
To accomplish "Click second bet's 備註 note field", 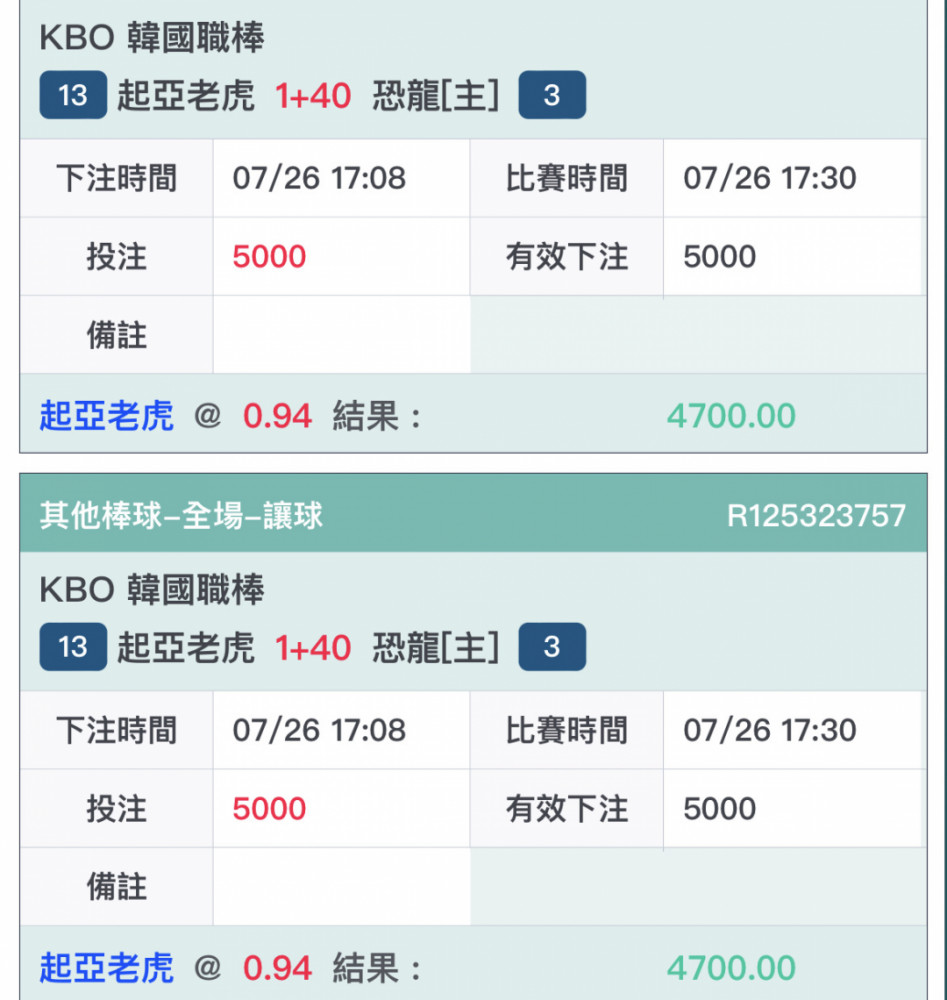I will [341, 886].
